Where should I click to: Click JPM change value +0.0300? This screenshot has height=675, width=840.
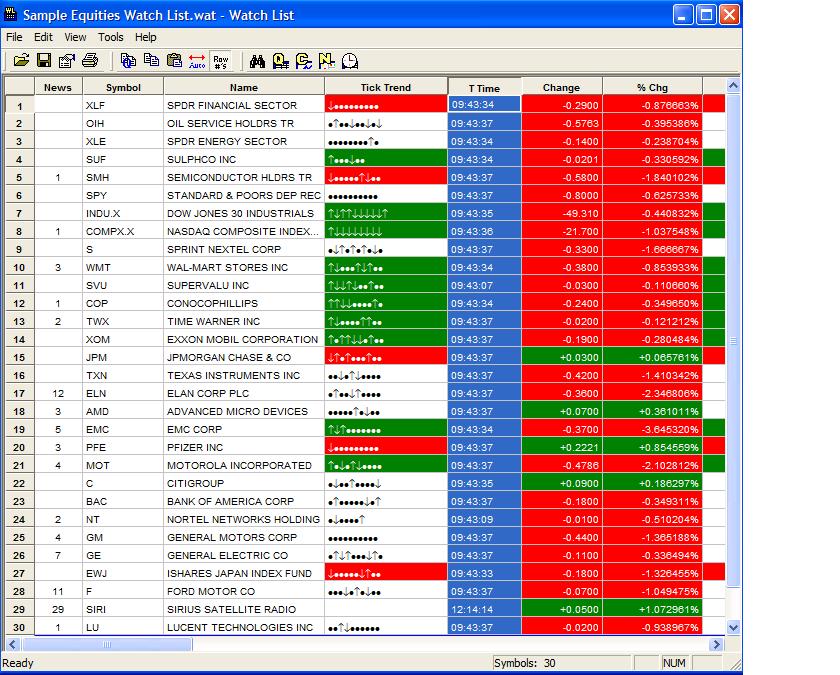point(562,357)
